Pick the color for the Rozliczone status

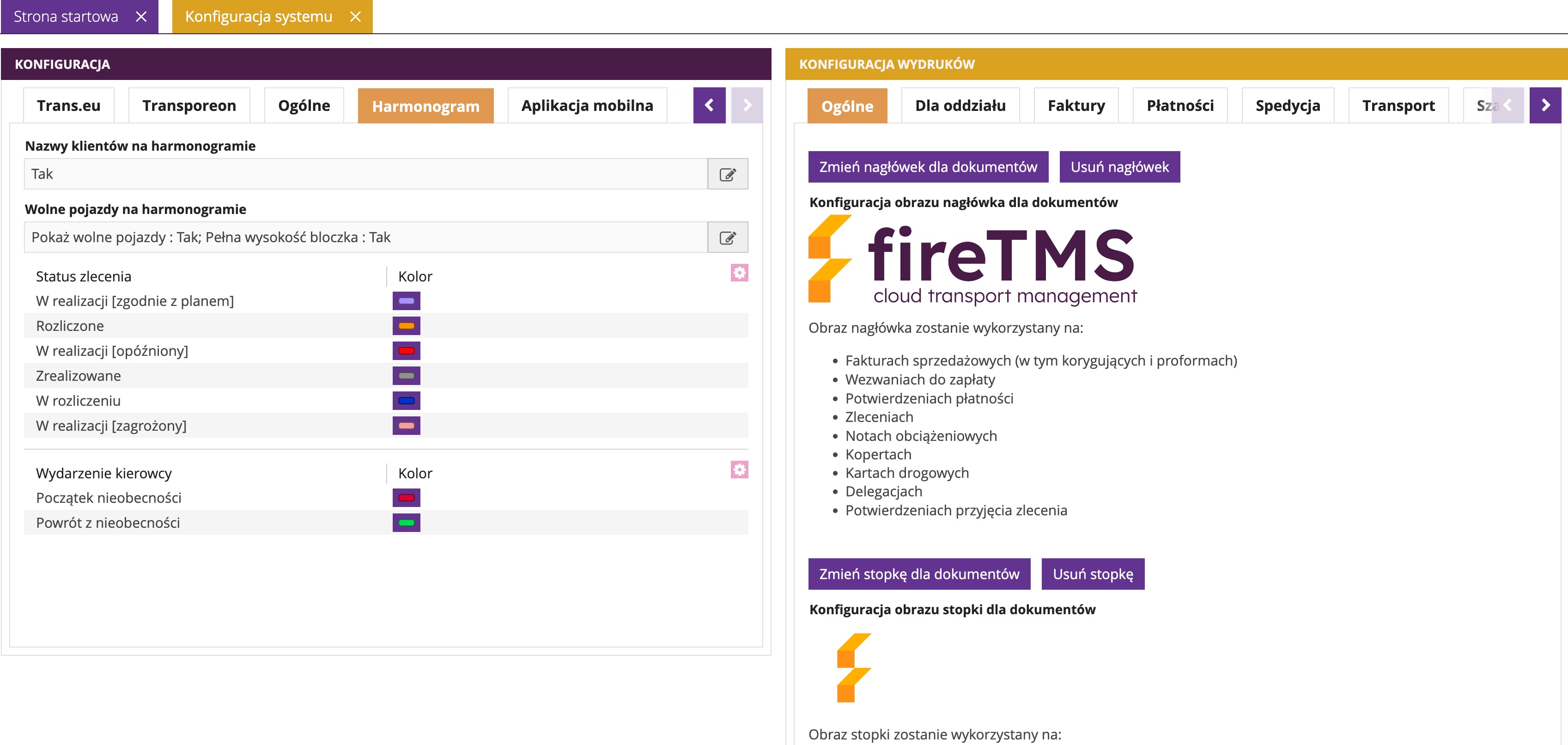point(406,326)
